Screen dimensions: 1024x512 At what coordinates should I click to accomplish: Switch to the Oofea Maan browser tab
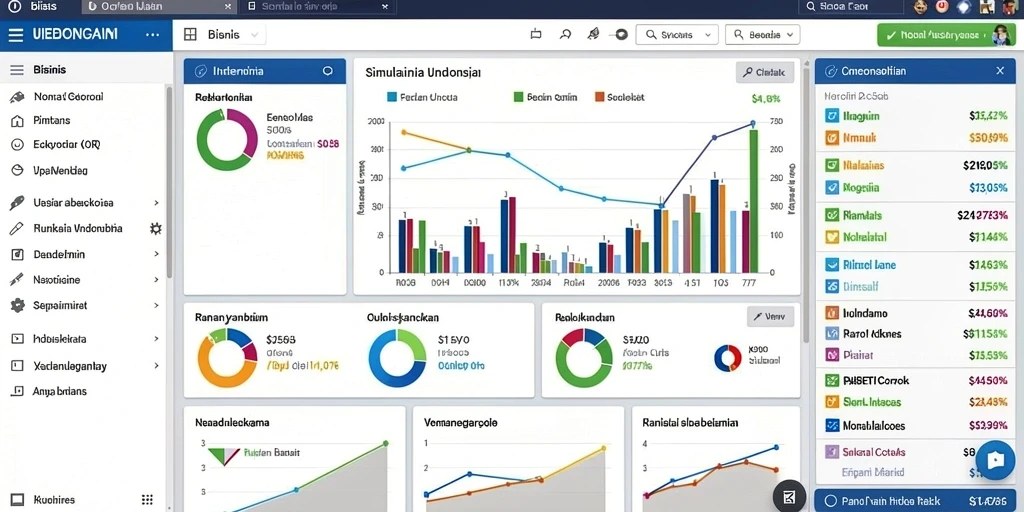pos(160,7)
